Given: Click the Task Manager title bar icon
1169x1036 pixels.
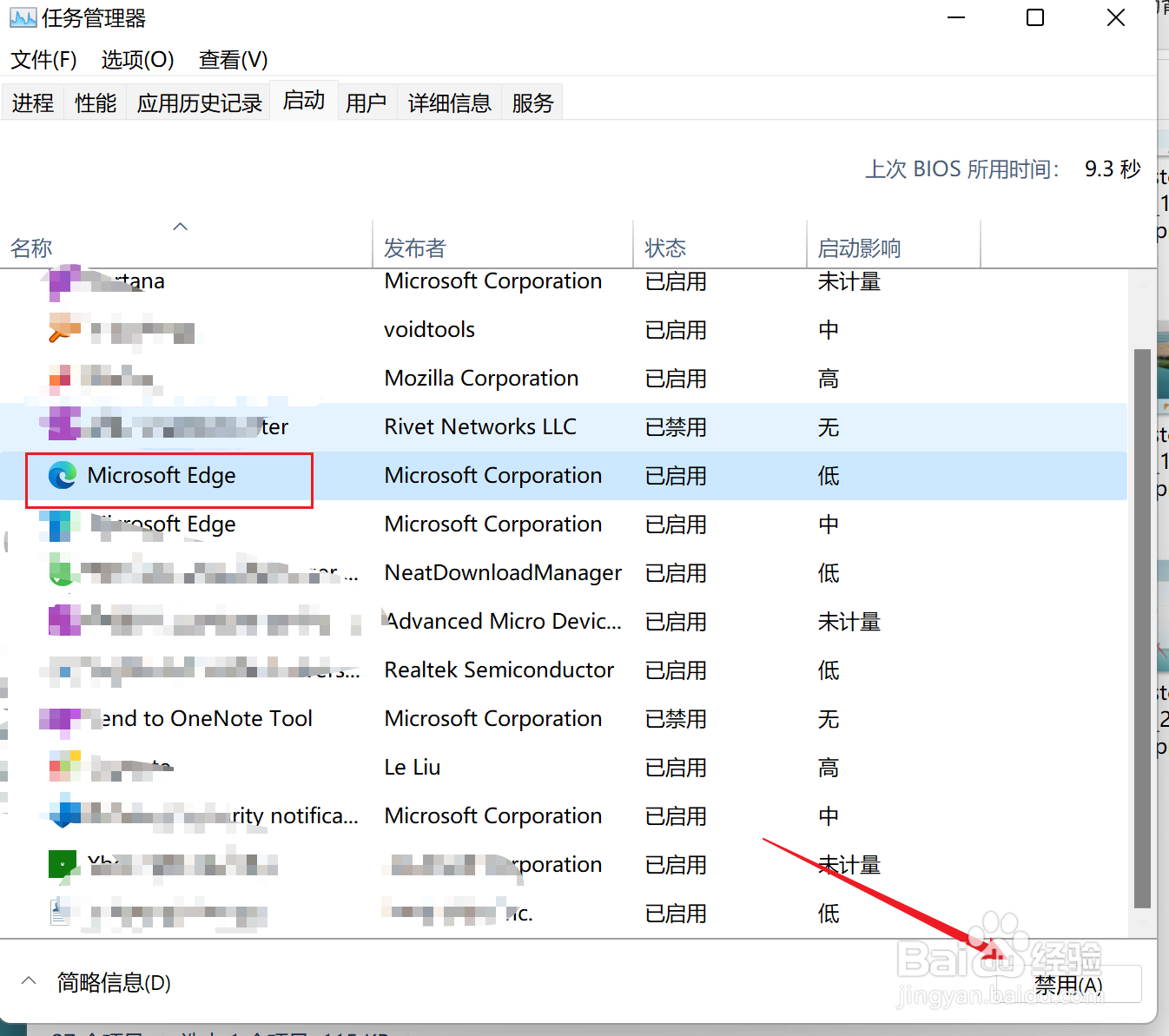Looking at the screenshot, I should pyautogui.click(x=23, y=17).
